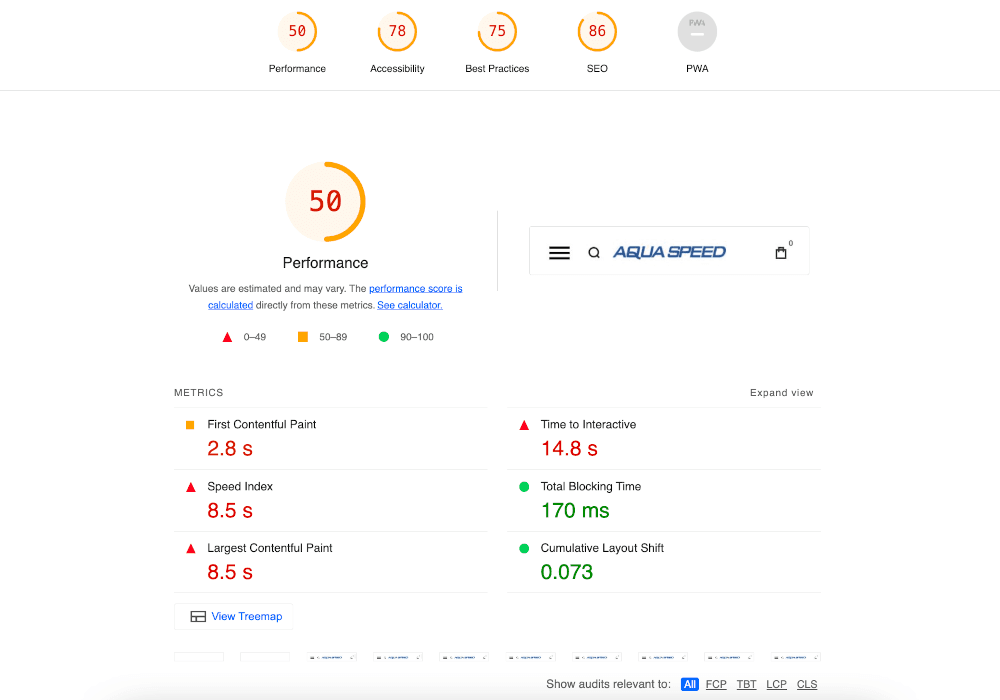Select the CLS audits filter
Screen dimensions: 1000x700
coord(806,684)
